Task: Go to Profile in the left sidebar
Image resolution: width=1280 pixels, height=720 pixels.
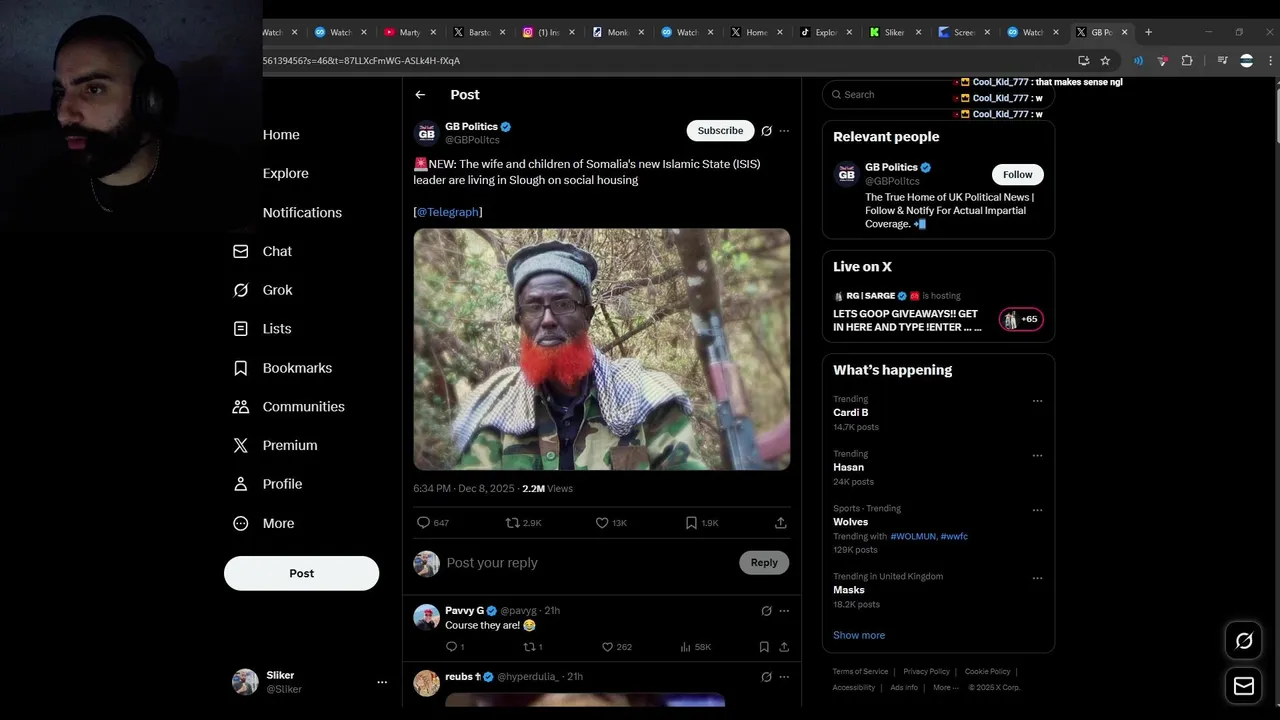Action: pyautogui.click(x=267, y=484)
